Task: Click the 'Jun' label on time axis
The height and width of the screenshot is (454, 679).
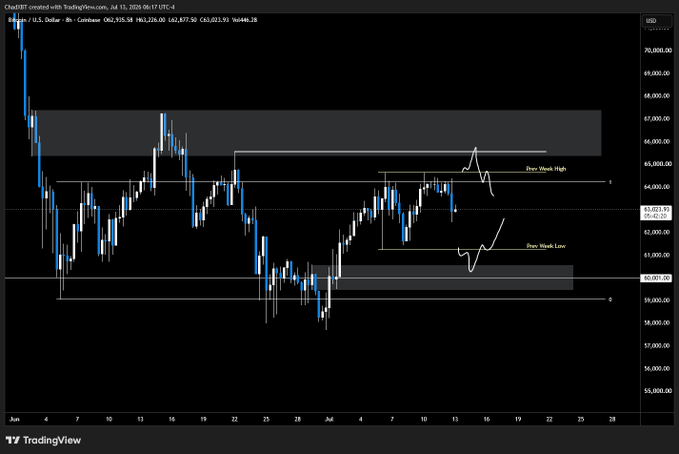Action: (x=14, y=419)
